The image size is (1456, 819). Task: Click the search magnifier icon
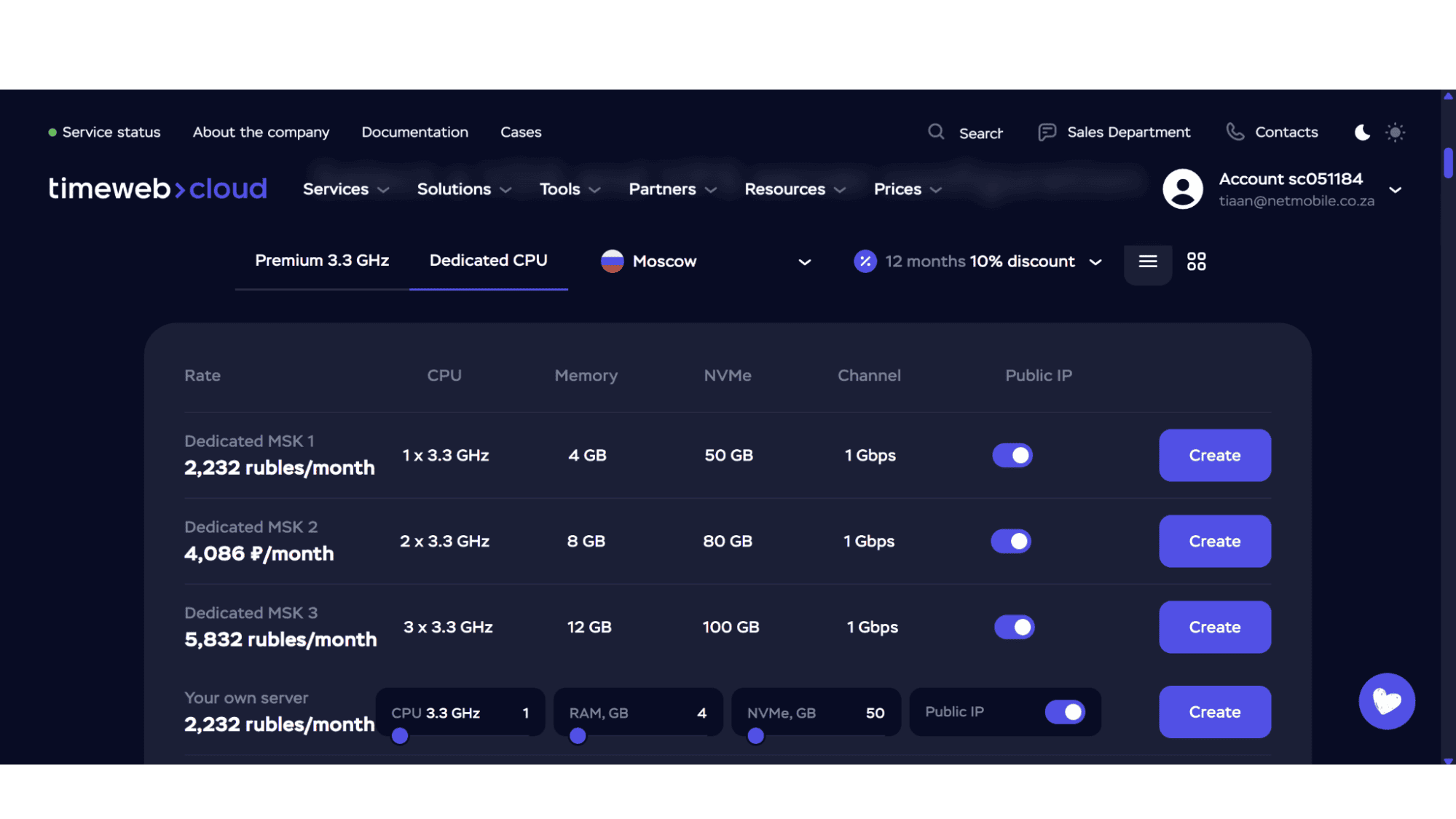[x=936, y=132]
